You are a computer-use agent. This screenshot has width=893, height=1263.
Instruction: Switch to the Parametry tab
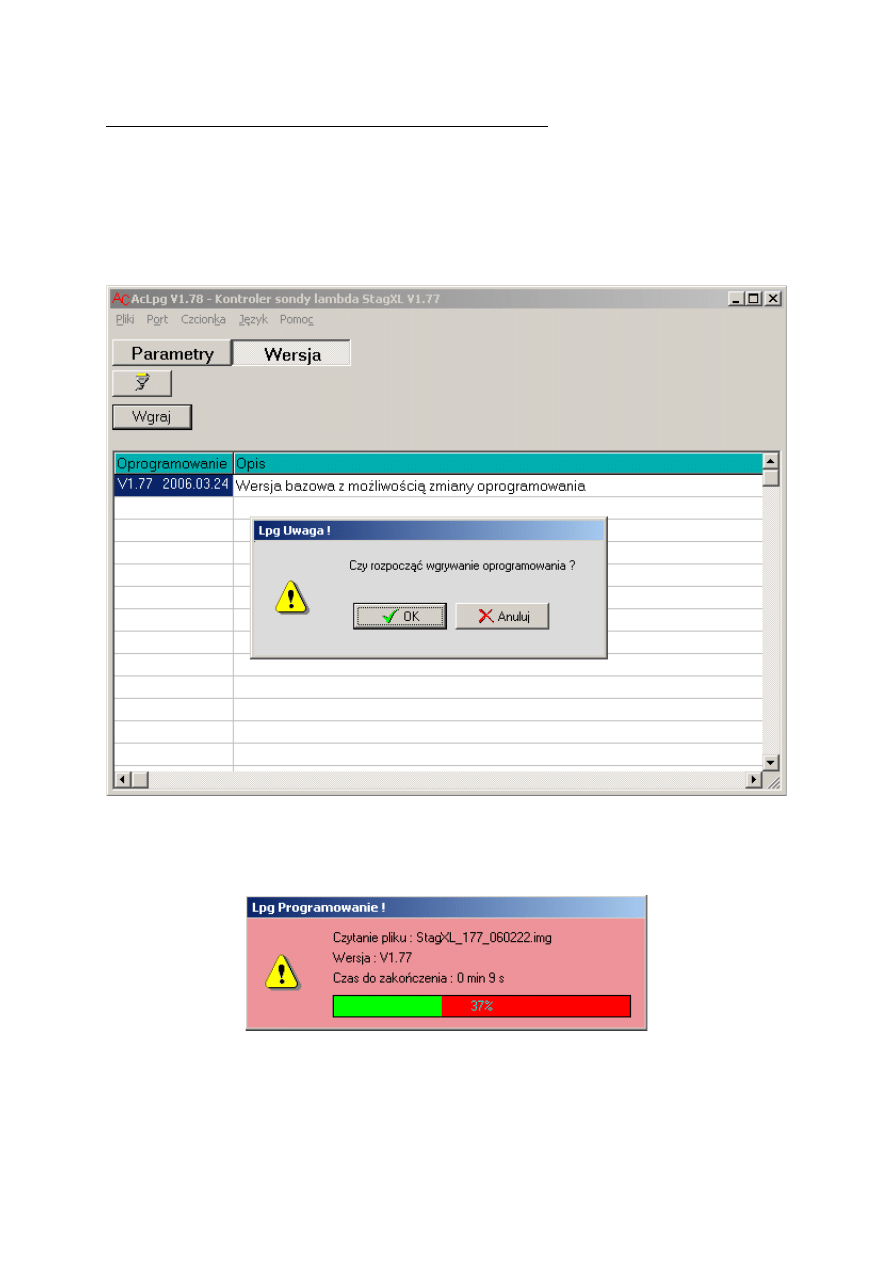[172, 354]
